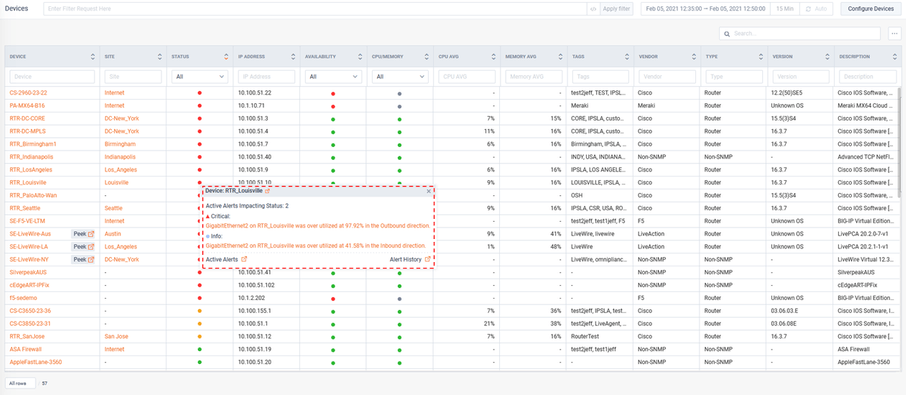Open device ASA Firewall
The width and height of the screenshot is (906, 395).
(25, 349)
